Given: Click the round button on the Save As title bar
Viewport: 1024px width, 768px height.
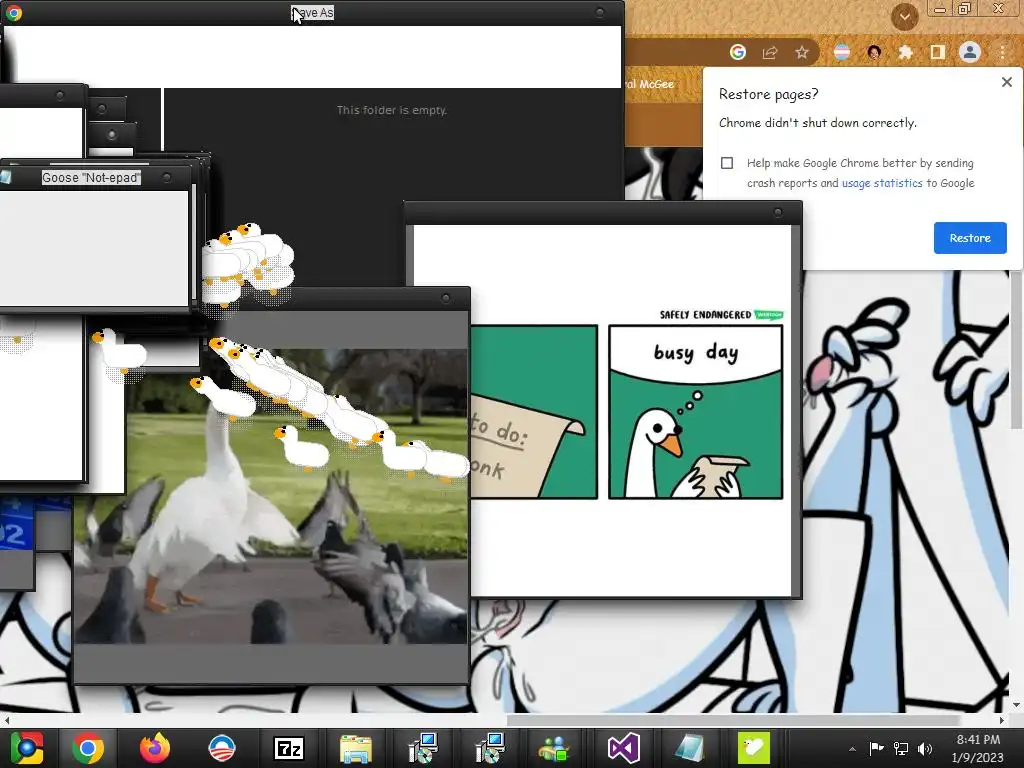Looking at the screenshot, I should tap(600, 12).
